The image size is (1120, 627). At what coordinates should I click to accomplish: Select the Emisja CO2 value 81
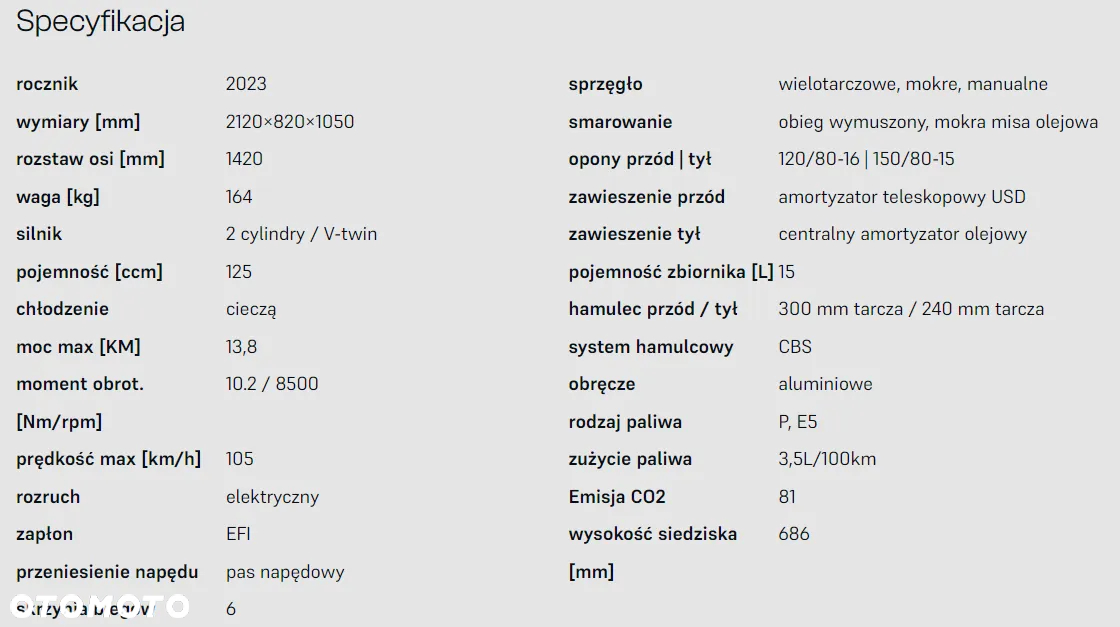click(786, 496)
